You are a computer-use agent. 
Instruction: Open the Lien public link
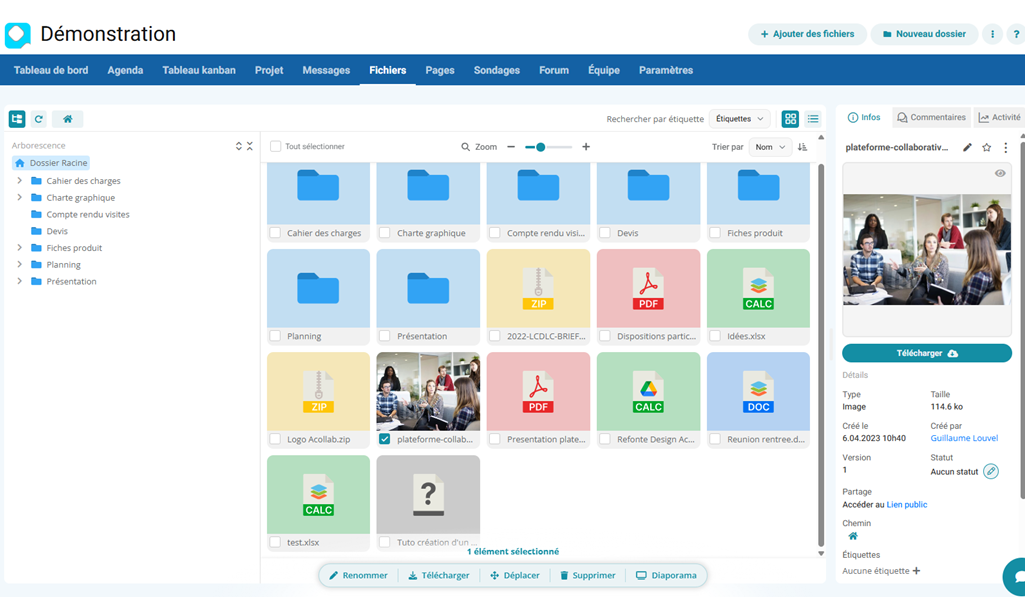coord(906,504)
